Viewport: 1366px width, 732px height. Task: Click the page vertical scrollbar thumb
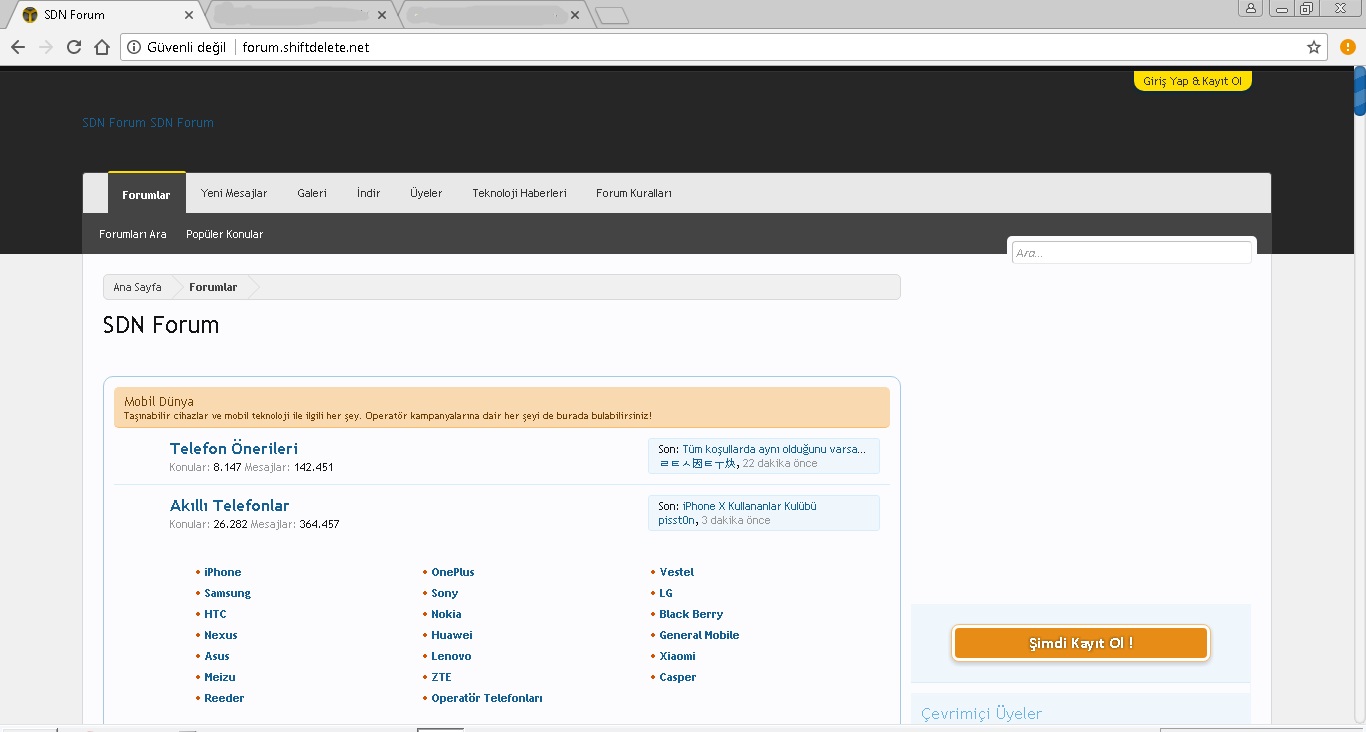[x=1360, y=92]
